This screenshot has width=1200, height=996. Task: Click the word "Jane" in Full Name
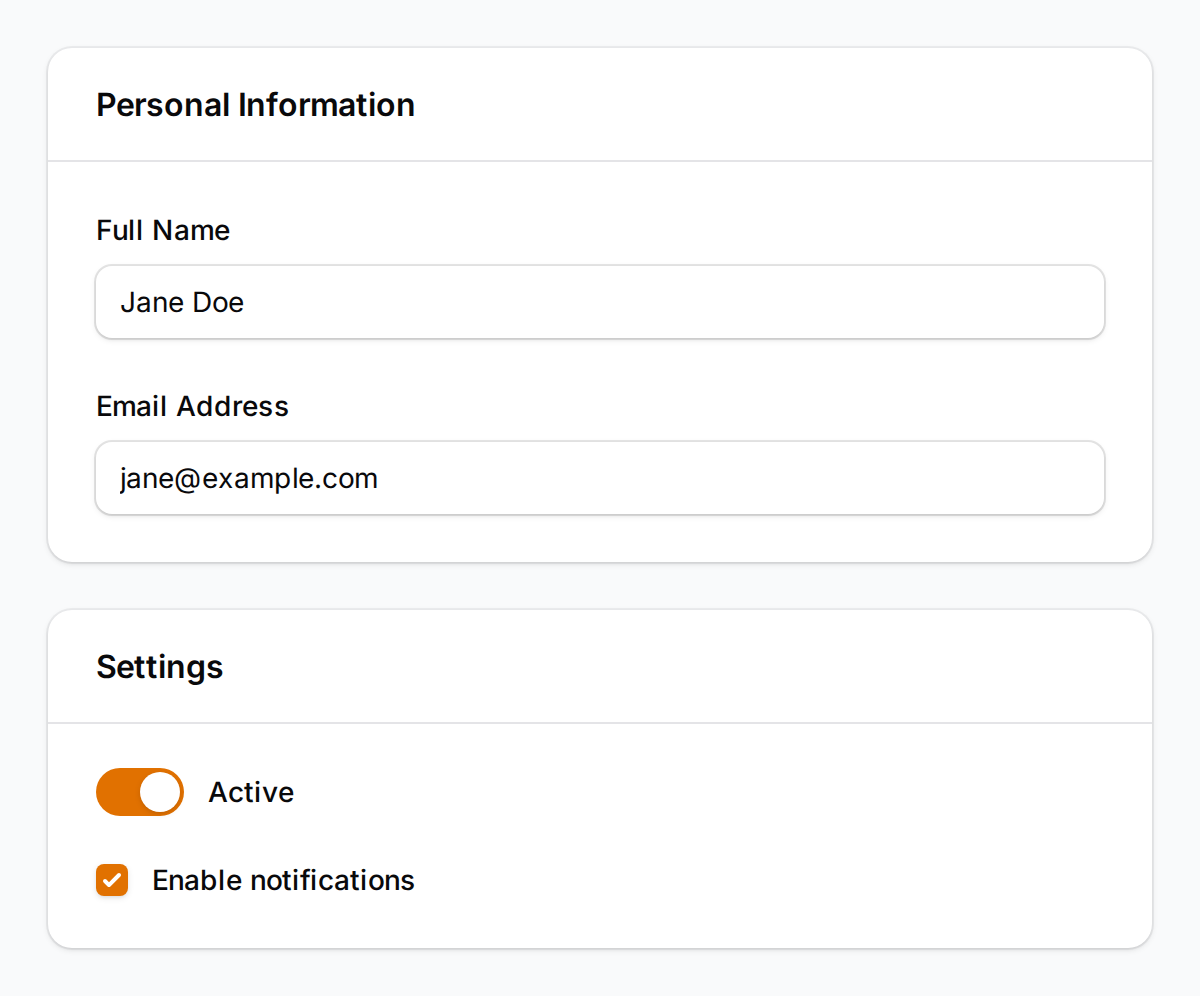pos(151,302)
